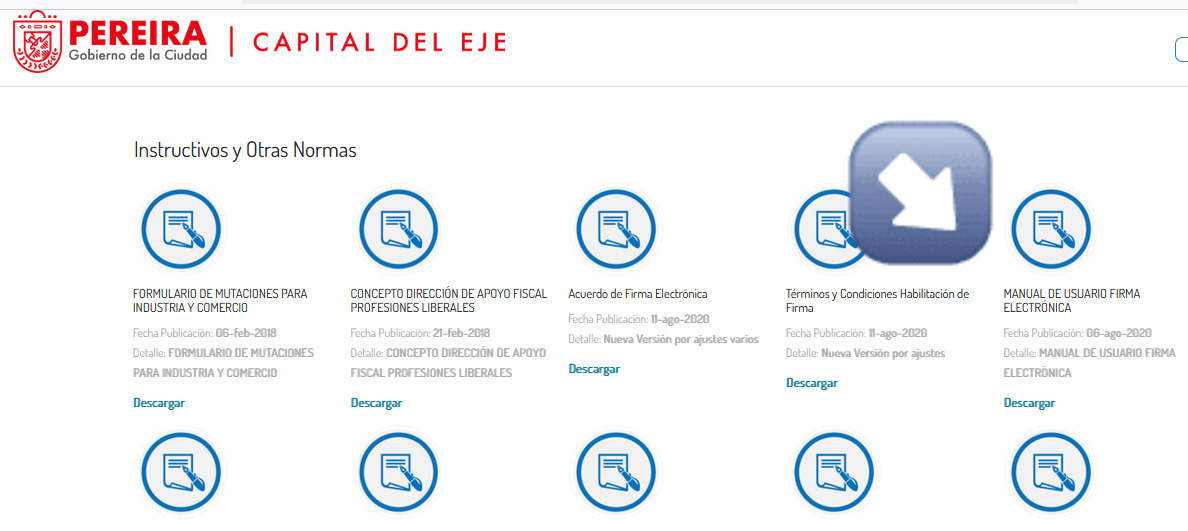The height and width of the screenshot is (531, 1188).
Task: Click the gray Detalle text CONCEPTO DIRECCIÓN DE APOYO
Action: click(x=449, y=364)
